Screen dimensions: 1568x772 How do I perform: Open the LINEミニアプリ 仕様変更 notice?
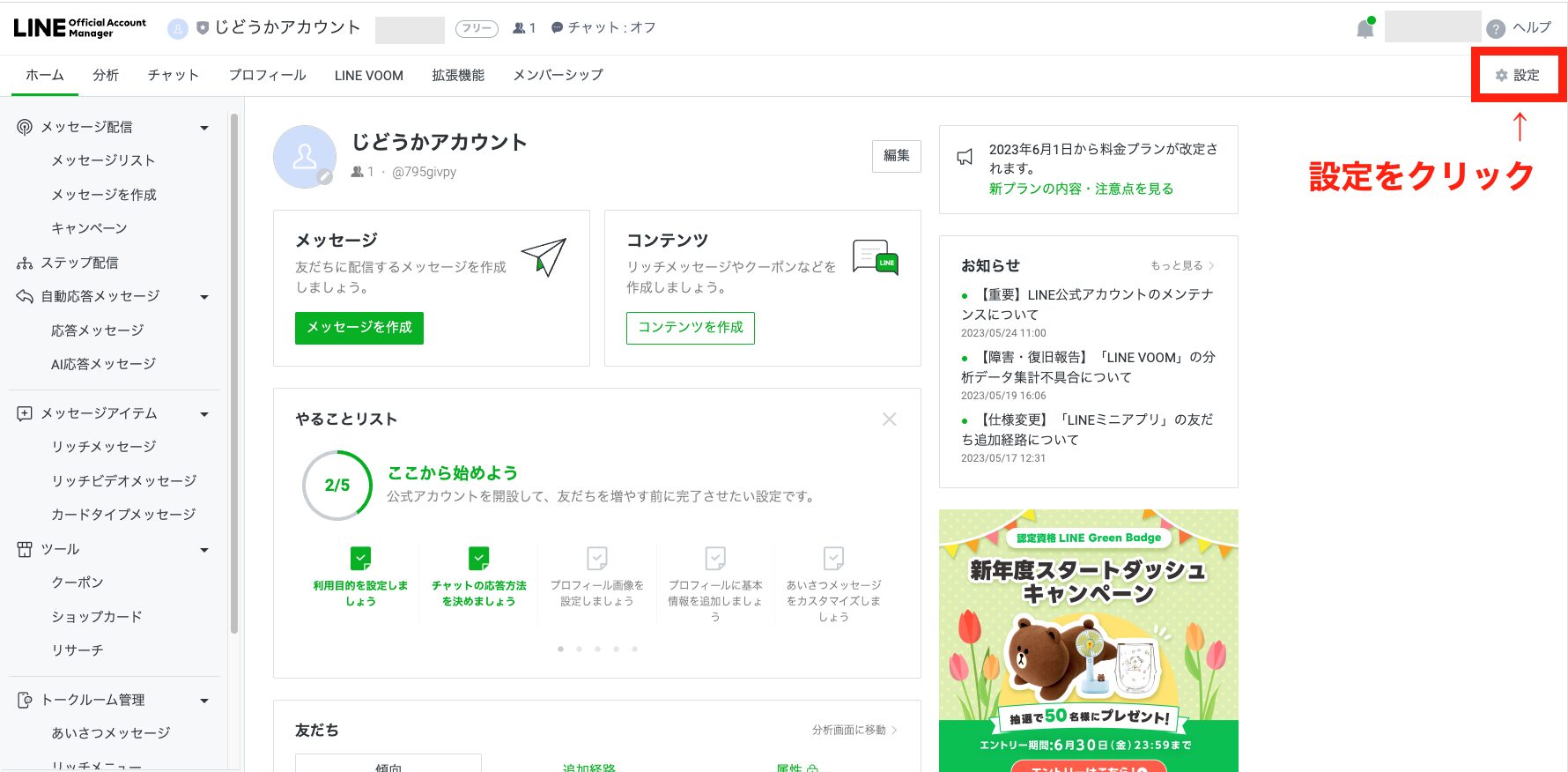point(1088,429)
